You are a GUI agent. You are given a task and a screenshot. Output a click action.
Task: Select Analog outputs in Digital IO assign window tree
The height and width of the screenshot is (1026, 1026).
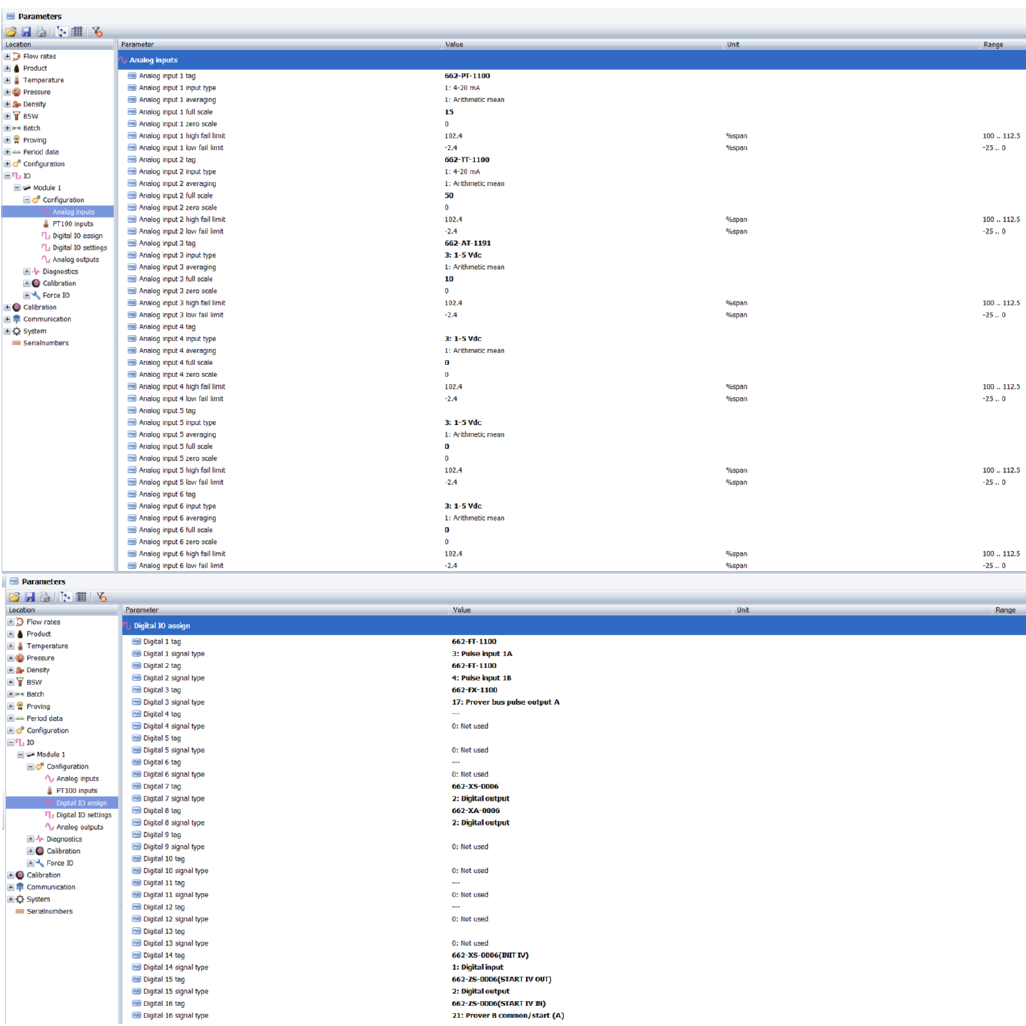pyautogui.click(x=80, y=827)
